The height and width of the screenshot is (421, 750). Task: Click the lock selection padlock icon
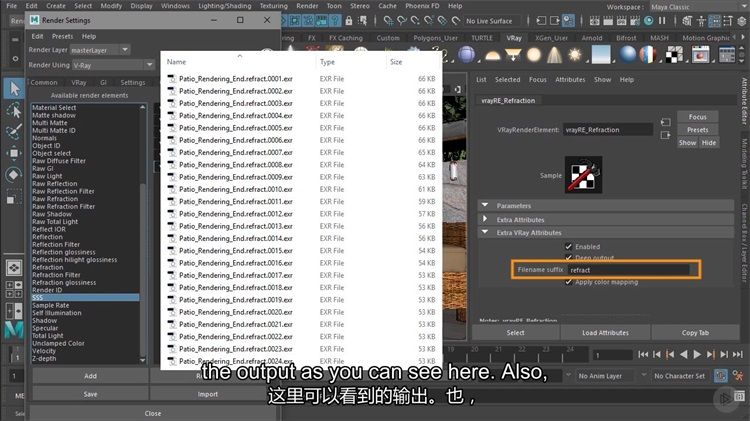349,21
